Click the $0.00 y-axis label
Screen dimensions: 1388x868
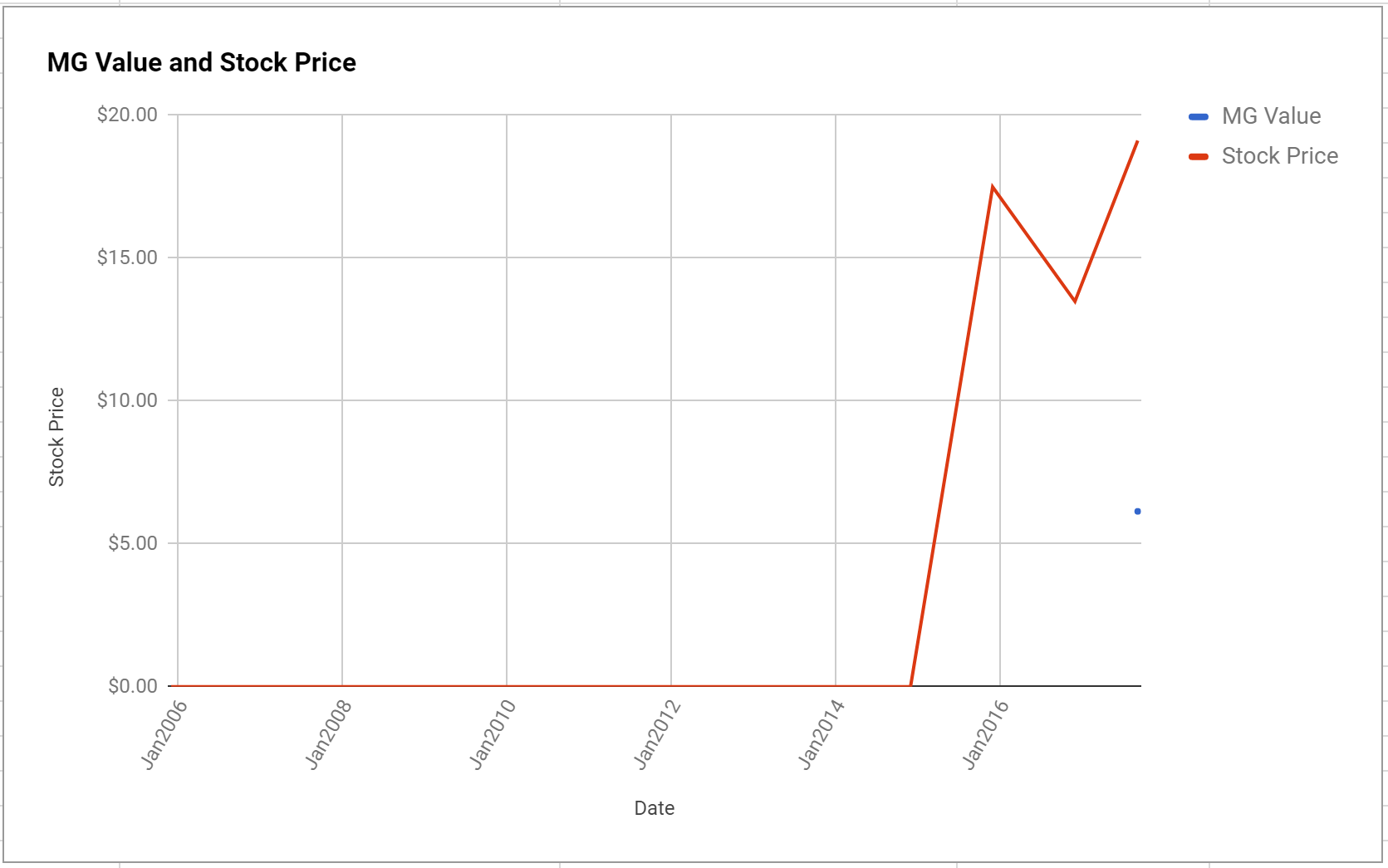point(132,686)
